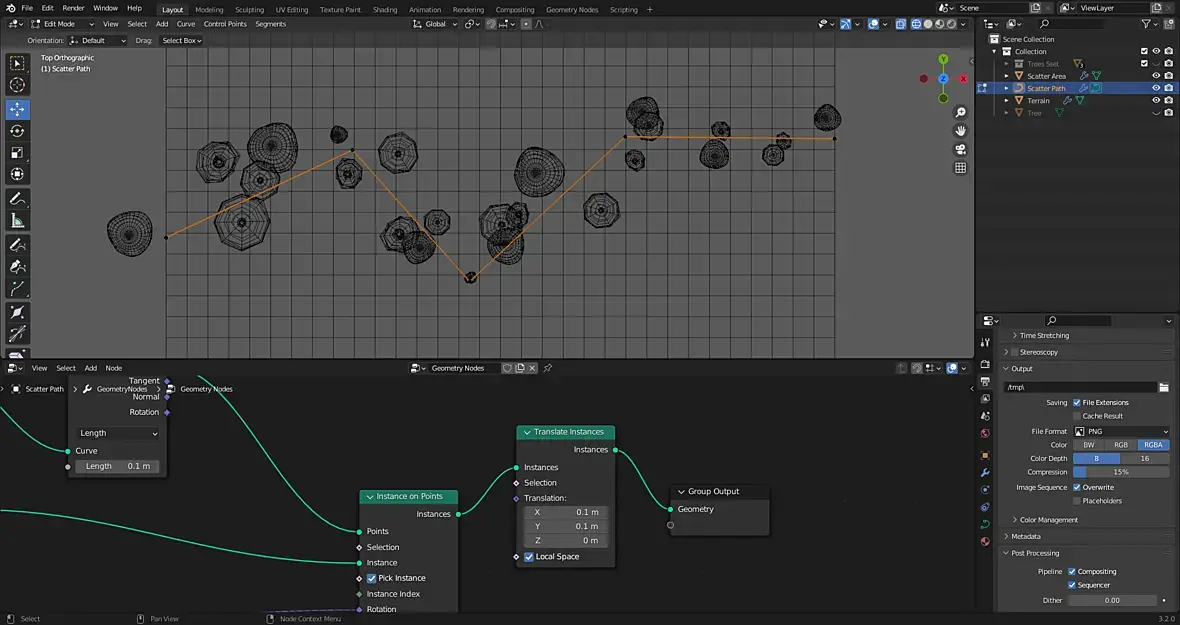Viewport: 1180px width, 625px height.
Task: Select RGB color mode button
Action: pos(1121,445)
